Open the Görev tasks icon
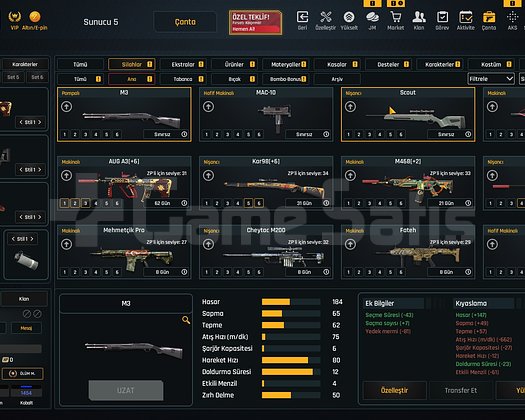Image resolution: width=525 pixels, height=420 pixels. 442,17
